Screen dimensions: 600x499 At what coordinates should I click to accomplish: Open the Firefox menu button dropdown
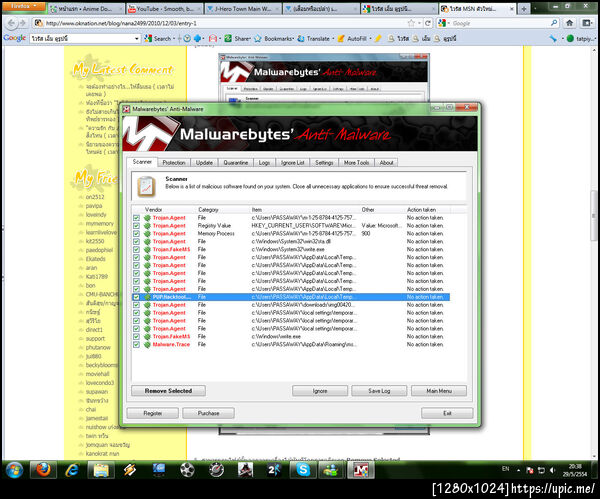[23, 6]
